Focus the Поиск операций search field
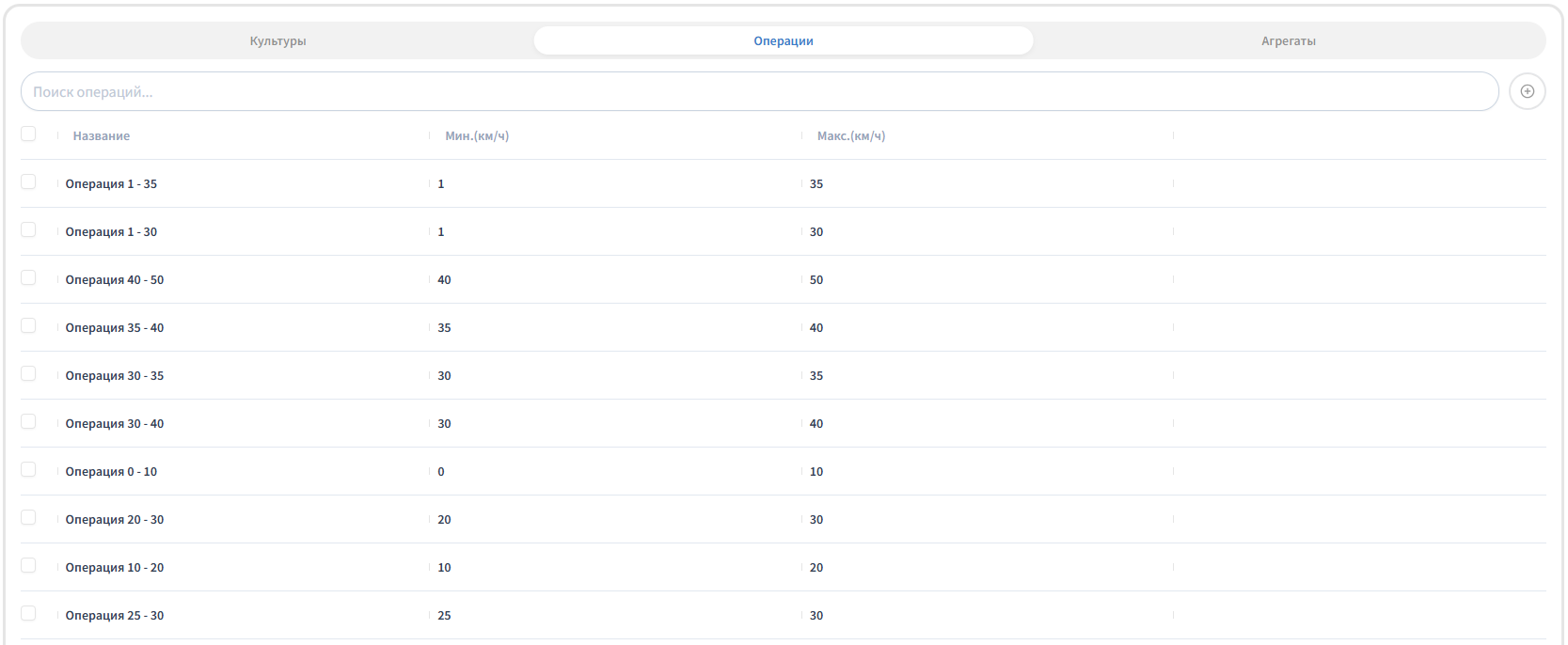The image size is (1568, 645). click(x=759, y=91)
